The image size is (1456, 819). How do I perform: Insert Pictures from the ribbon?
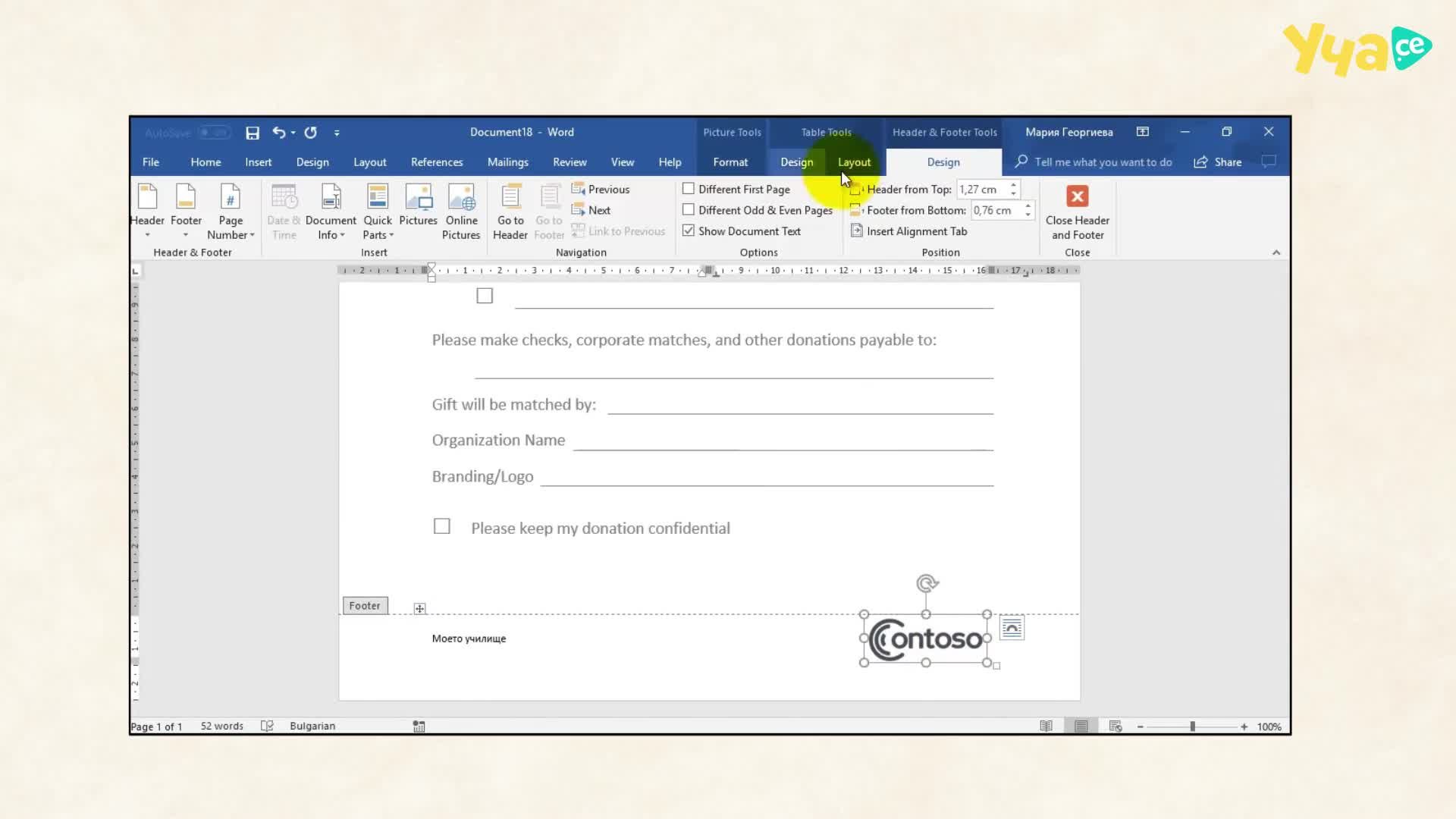click(x=418, y=206)
